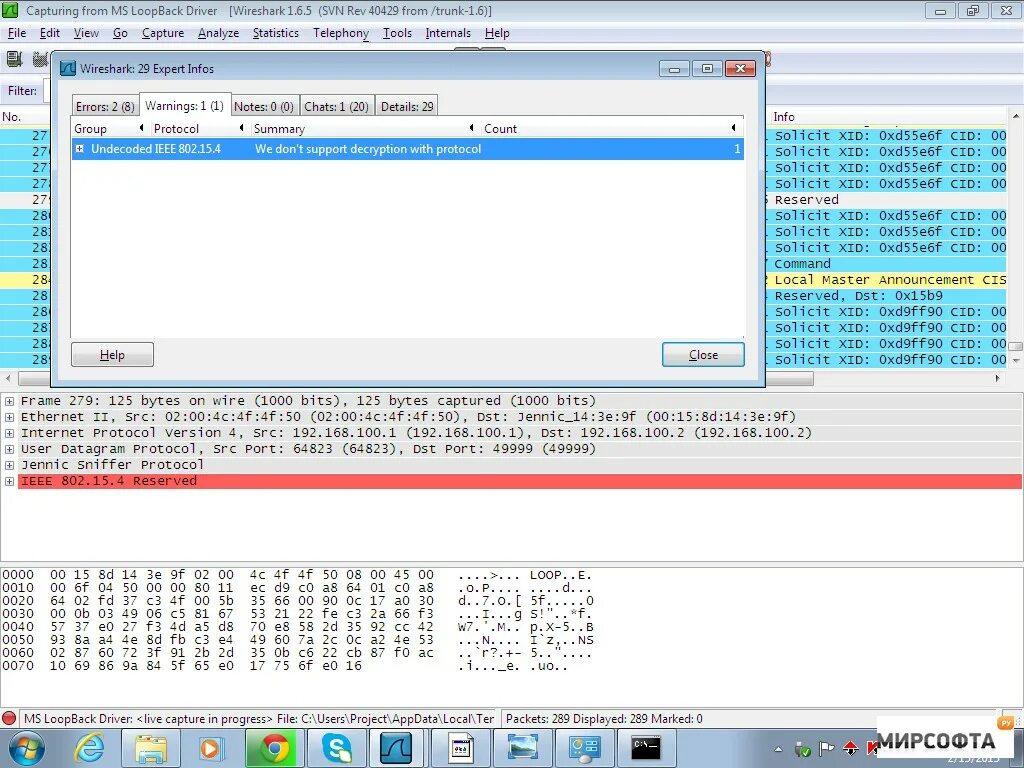The width and height of the screenshot is (1024, 768).
Task: Click the red capture status icon in status bar
Action: pos(9,718)
